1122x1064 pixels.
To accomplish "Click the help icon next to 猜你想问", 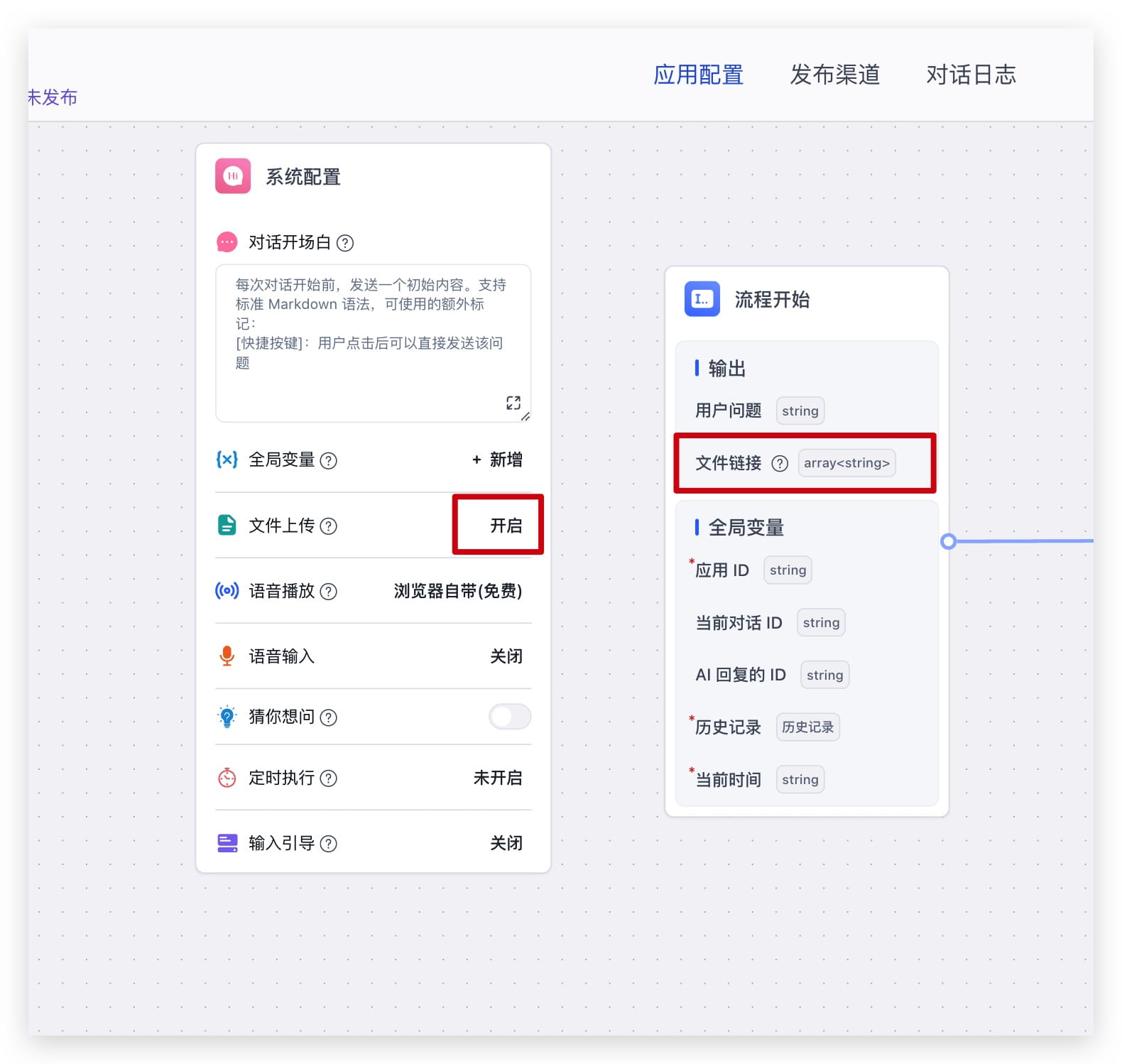I will pos(328,717).
